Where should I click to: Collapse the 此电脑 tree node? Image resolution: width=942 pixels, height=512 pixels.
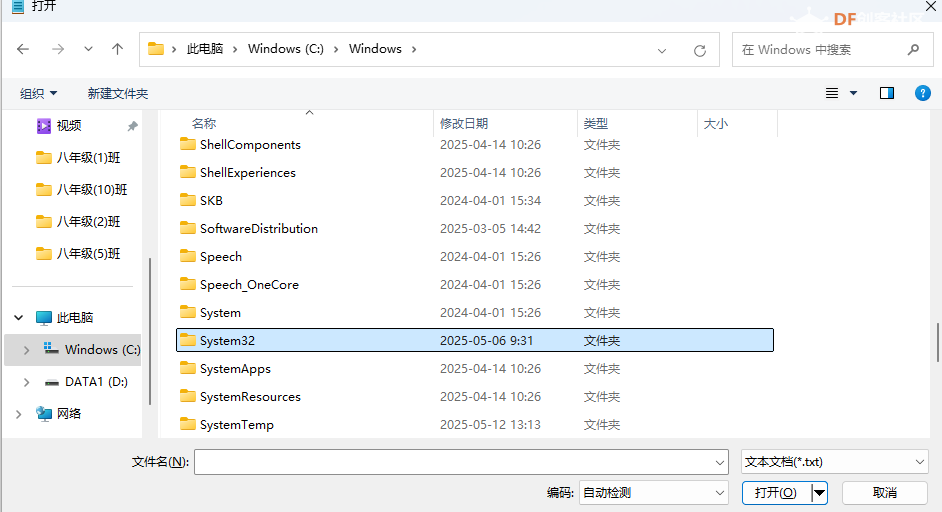(x=19, y=317)
